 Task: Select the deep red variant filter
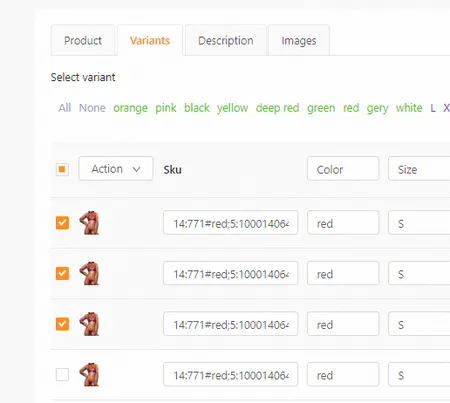click(x=277, y=108)
